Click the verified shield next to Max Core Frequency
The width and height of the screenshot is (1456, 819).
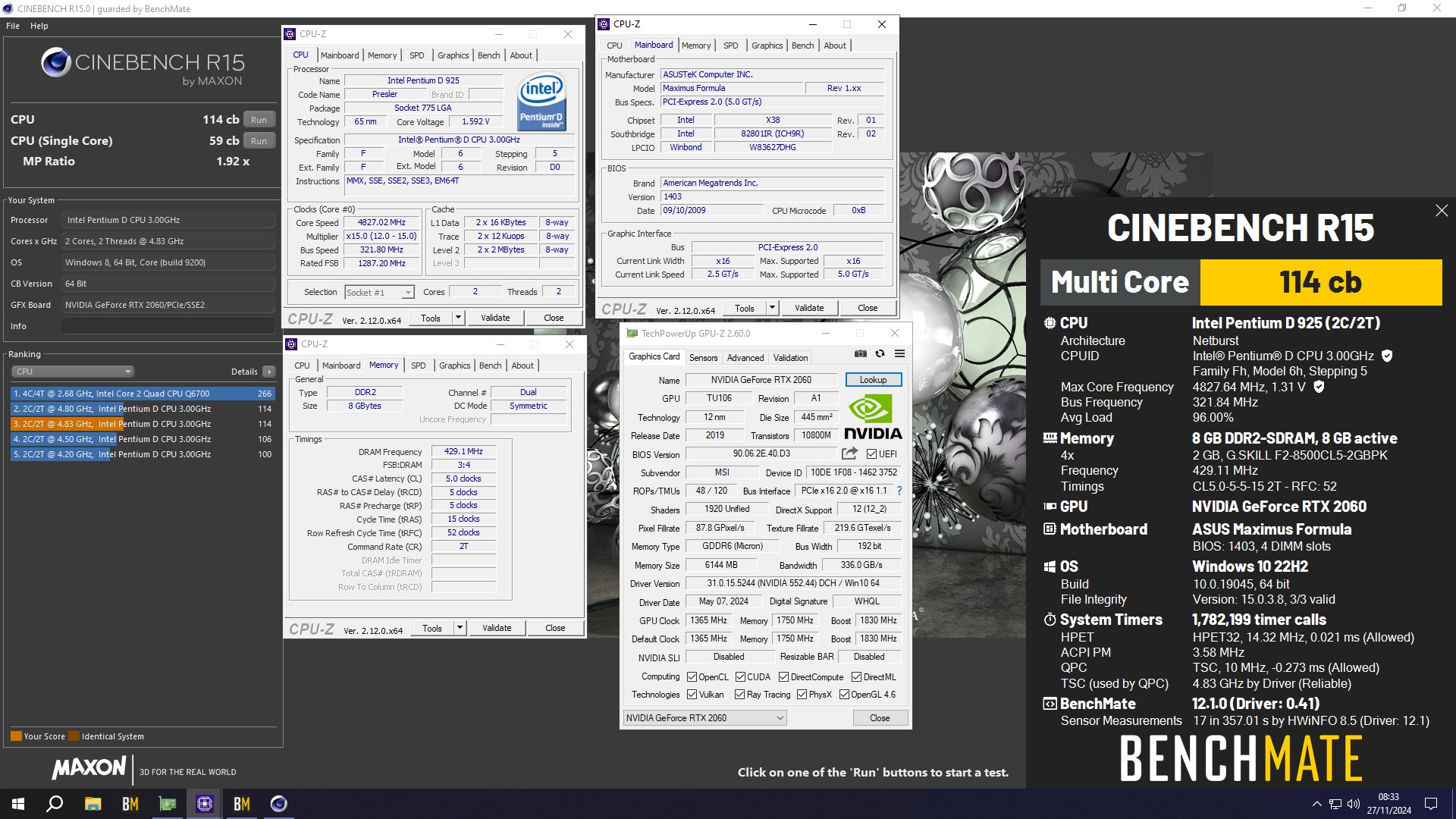pyautogui.click(x=1319, y=387)
